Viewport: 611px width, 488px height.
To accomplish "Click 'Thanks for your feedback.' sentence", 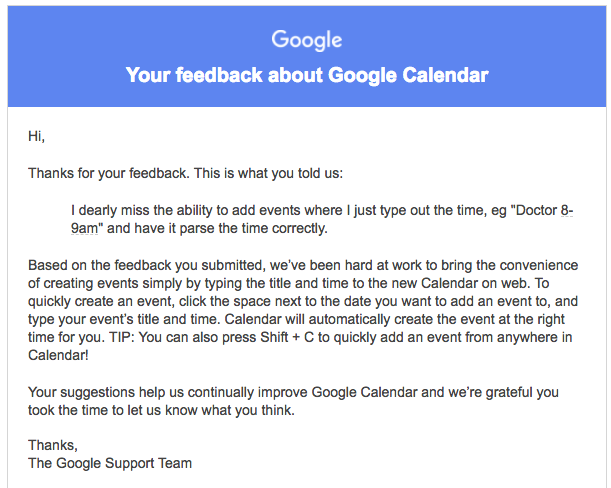I will coord(109,173).
